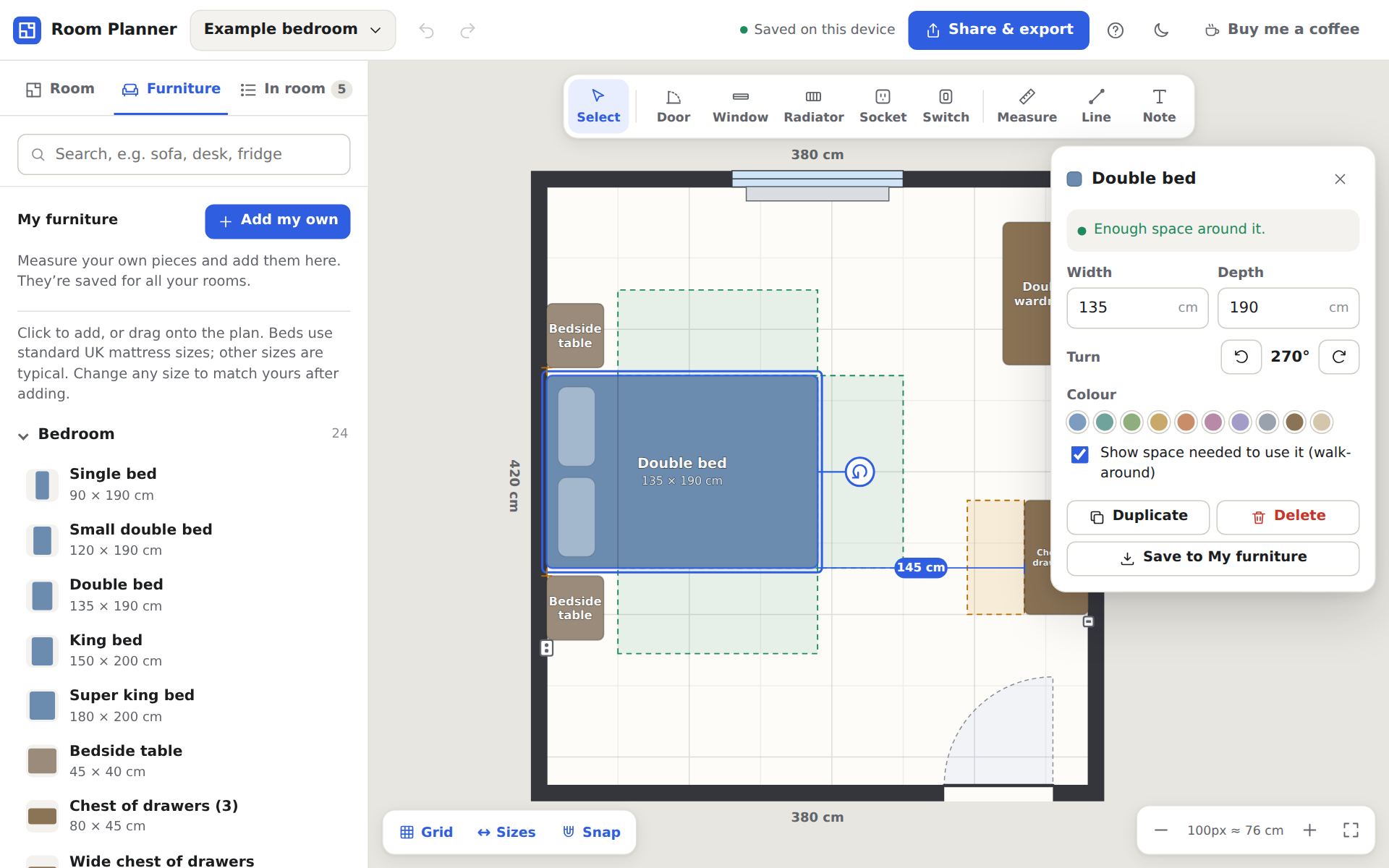The image size is (1389, 868).
Task: Choose the Line tool
Action: pyautogui.click(x=1096, y=106)
